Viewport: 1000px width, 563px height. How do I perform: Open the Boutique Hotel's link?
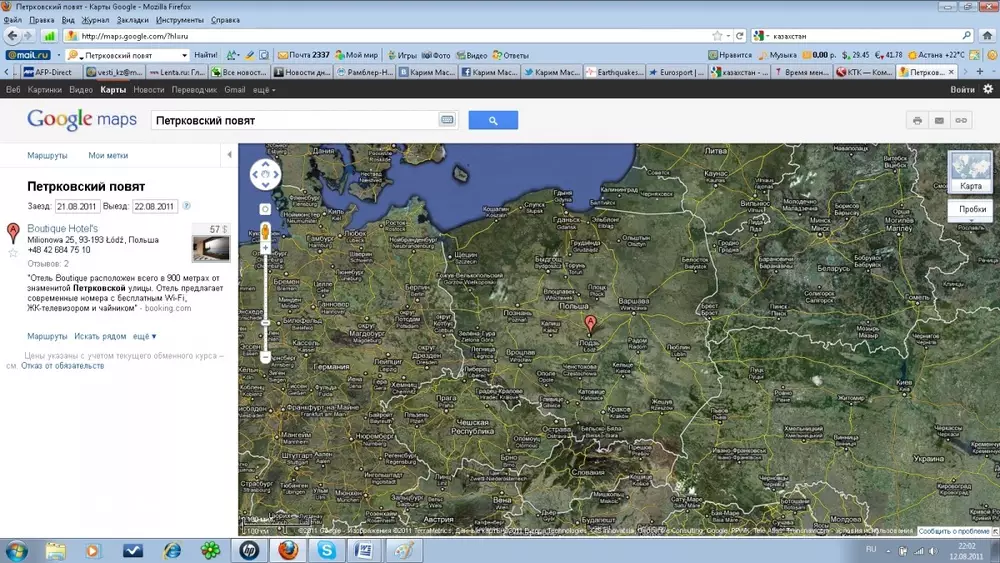[x=62, y=229]
